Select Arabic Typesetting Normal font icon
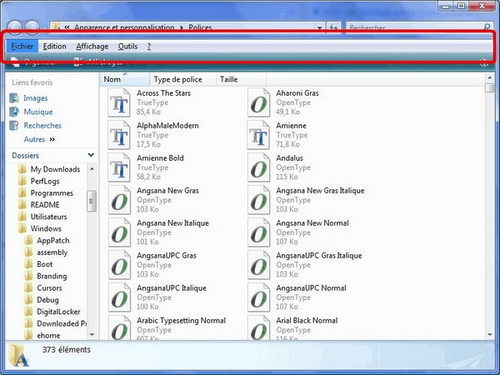The height and width of the screenshot is (375, 500). pos(119,327)
